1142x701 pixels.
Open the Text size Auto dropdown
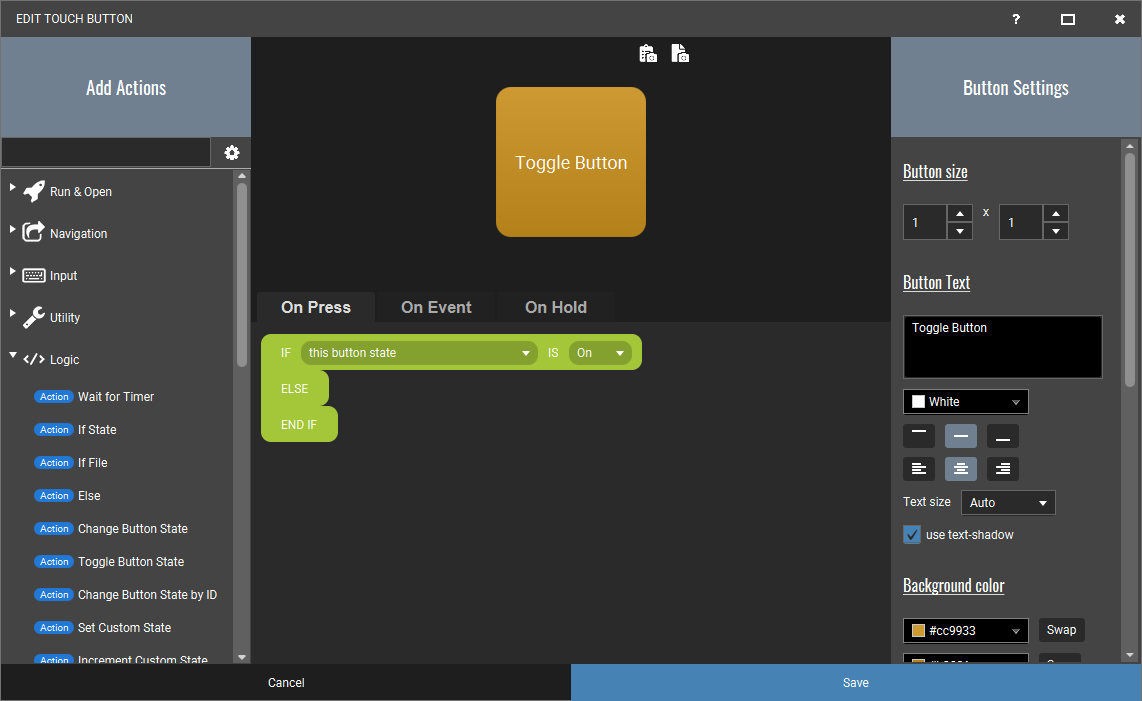point(1008,502)
